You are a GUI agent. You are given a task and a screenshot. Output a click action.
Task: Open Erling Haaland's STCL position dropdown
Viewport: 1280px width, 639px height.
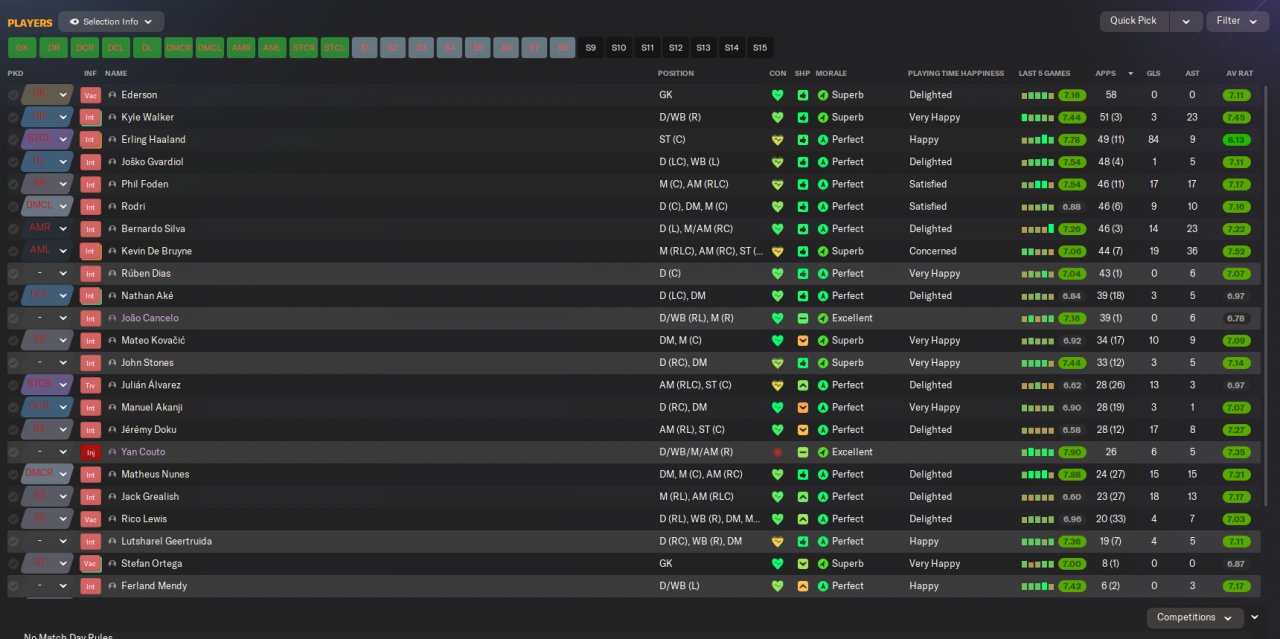click(x=48, y=140)
